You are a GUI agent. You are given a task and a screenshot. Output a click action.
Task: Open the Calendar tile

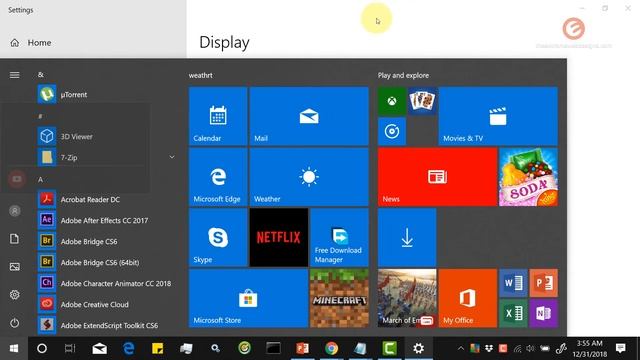218,116
